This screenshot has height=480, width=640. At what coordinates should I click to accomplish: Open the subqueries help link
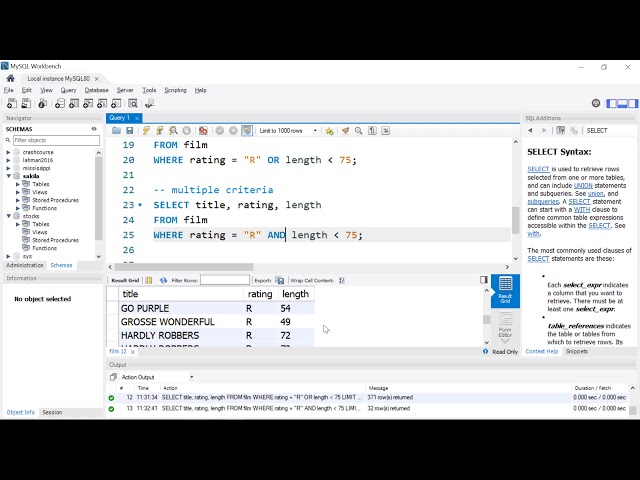pyautogui.click(x=543, y=202)
